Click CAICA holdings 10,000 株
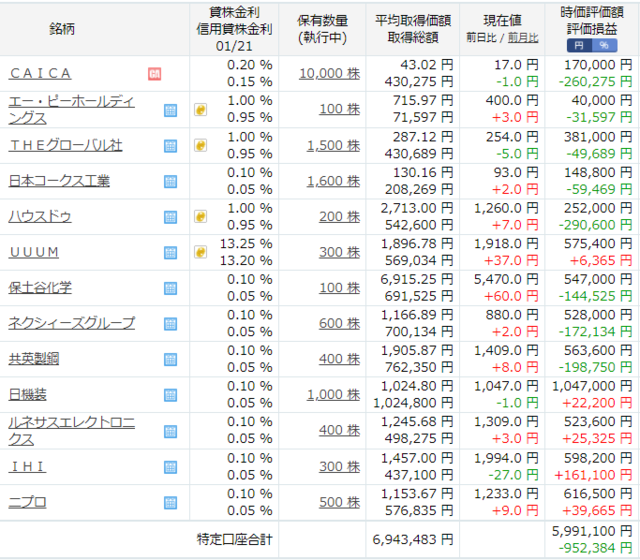The height and width of the screenshot is (560, 640). click(x=330, y=73)
